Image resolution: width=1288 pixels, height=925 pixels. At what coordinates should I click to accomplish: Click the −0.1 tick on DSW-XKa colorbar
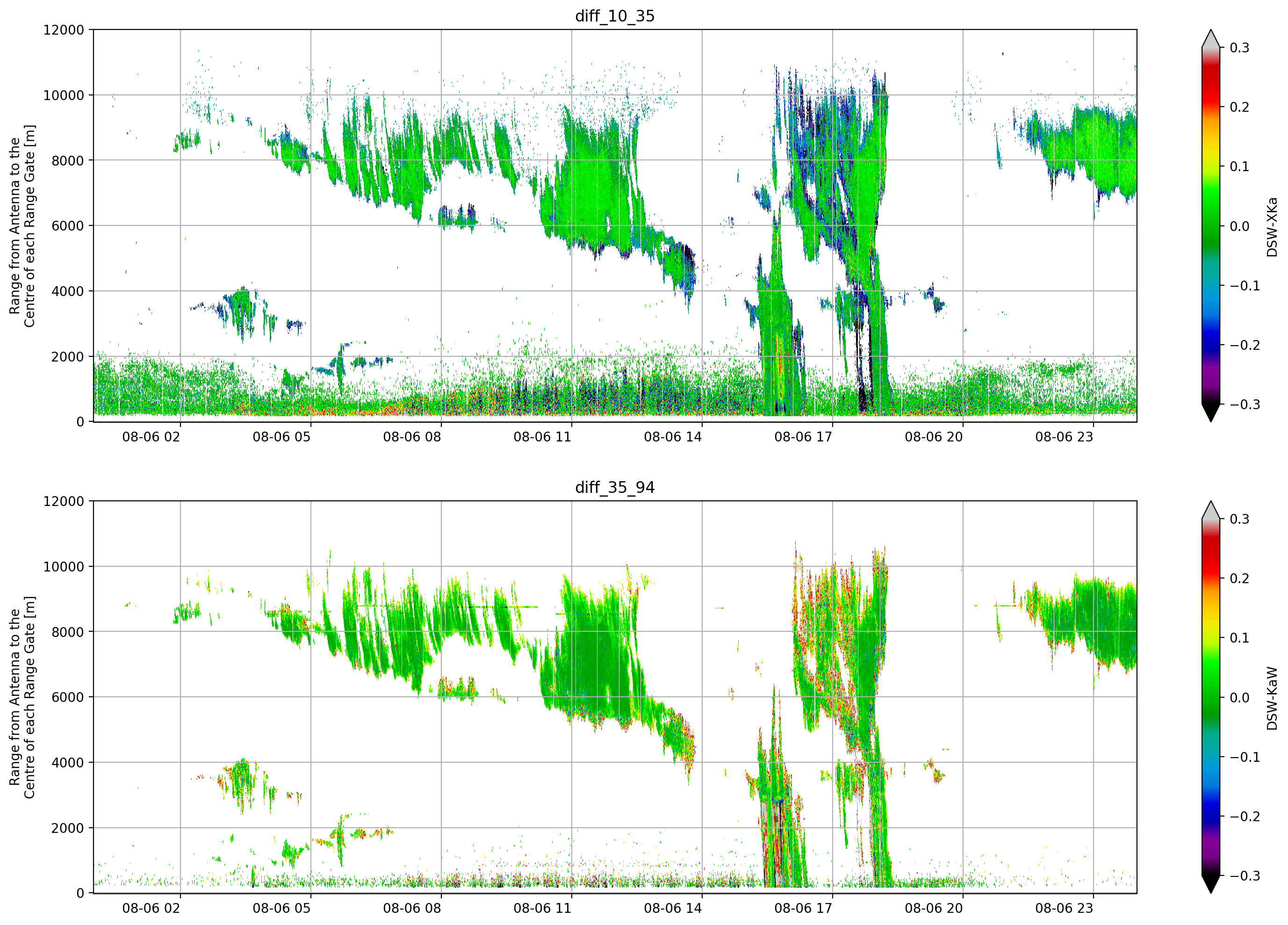[1245, 286]
